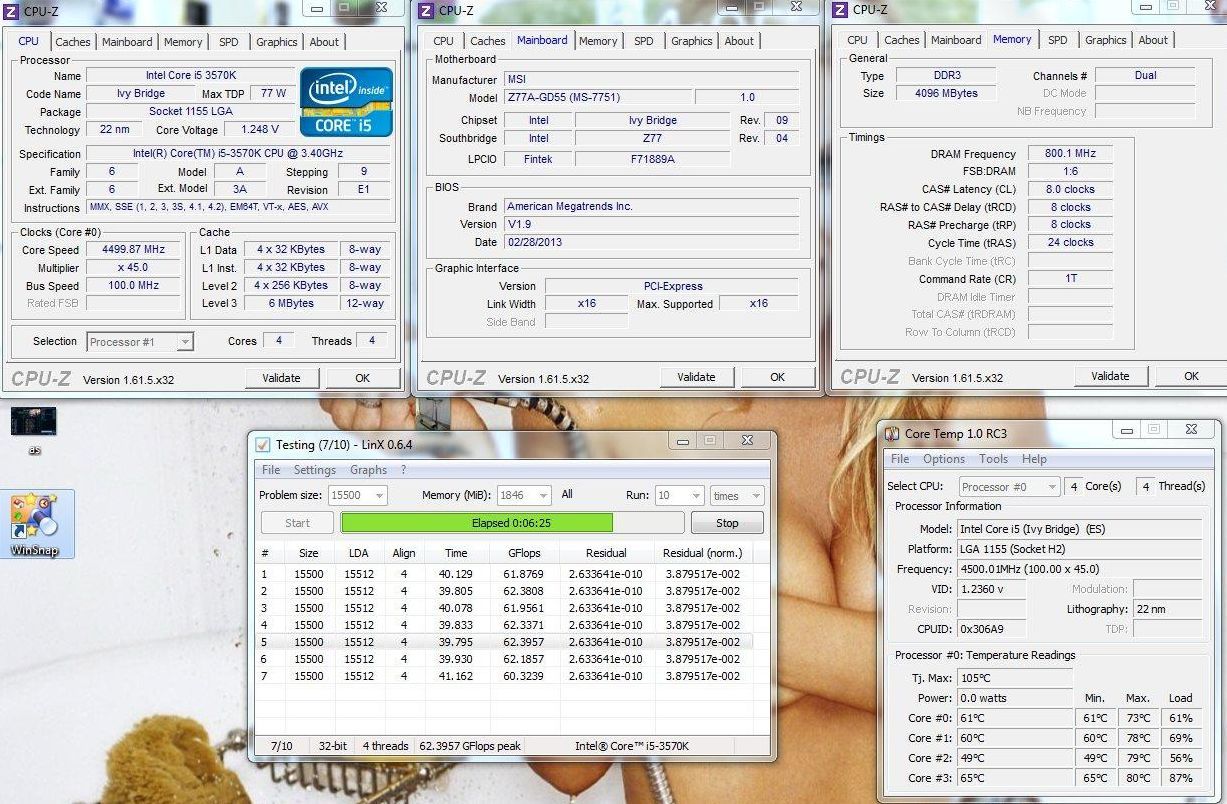Select LinX result row 7 with 60.3239 GFlops
The height and width of the screenshot is (804, 1227).
coord(505,676)
